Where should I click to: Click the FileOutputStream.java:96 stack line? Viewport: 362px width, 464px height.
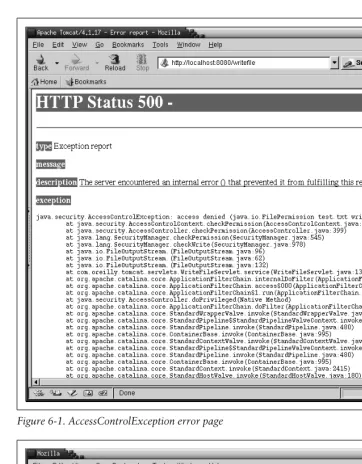pos(165,251)
